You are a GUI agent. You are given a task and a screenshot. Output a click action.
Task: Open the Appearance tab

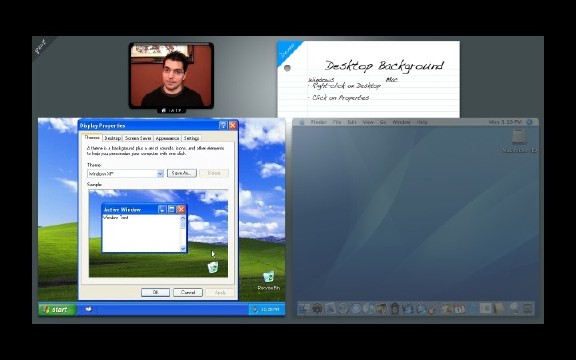click(167, 138)
